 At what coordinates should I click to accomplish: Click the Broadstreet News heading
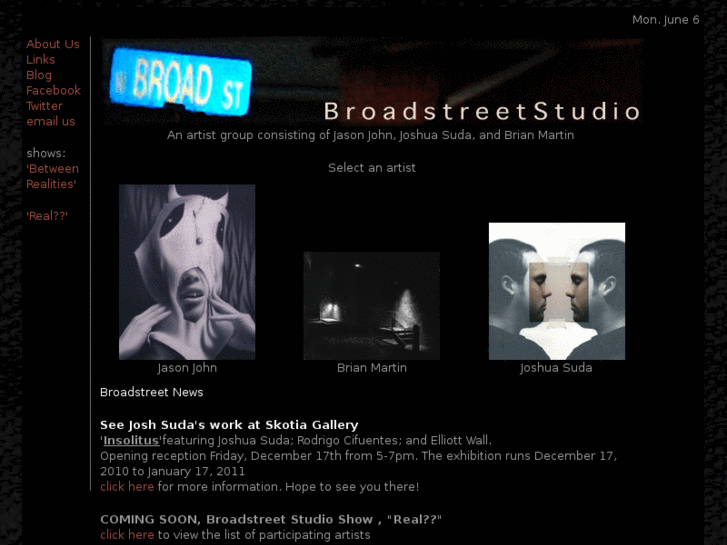coord(152,392)
